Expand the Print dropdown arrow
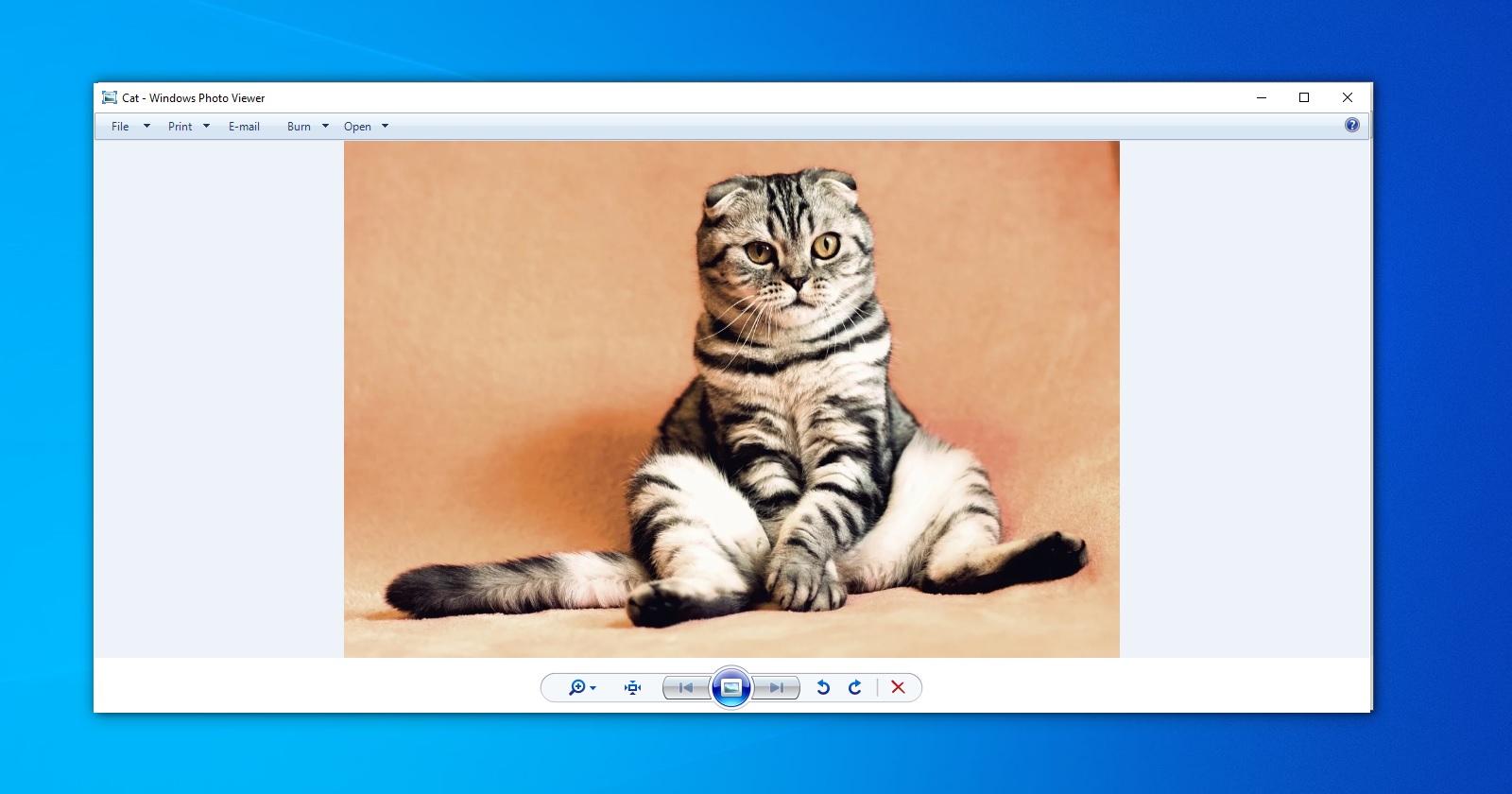1512x794 pixels. (x=206, y=126)
